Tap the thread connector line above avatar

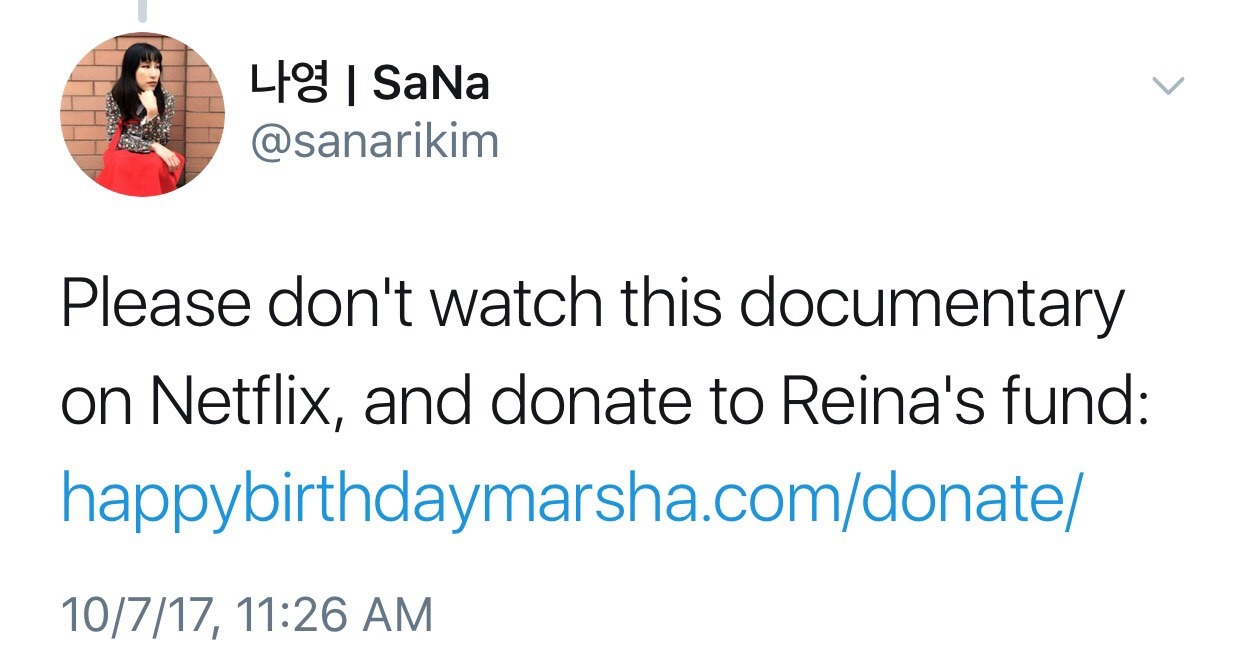[x=143, y=10]
